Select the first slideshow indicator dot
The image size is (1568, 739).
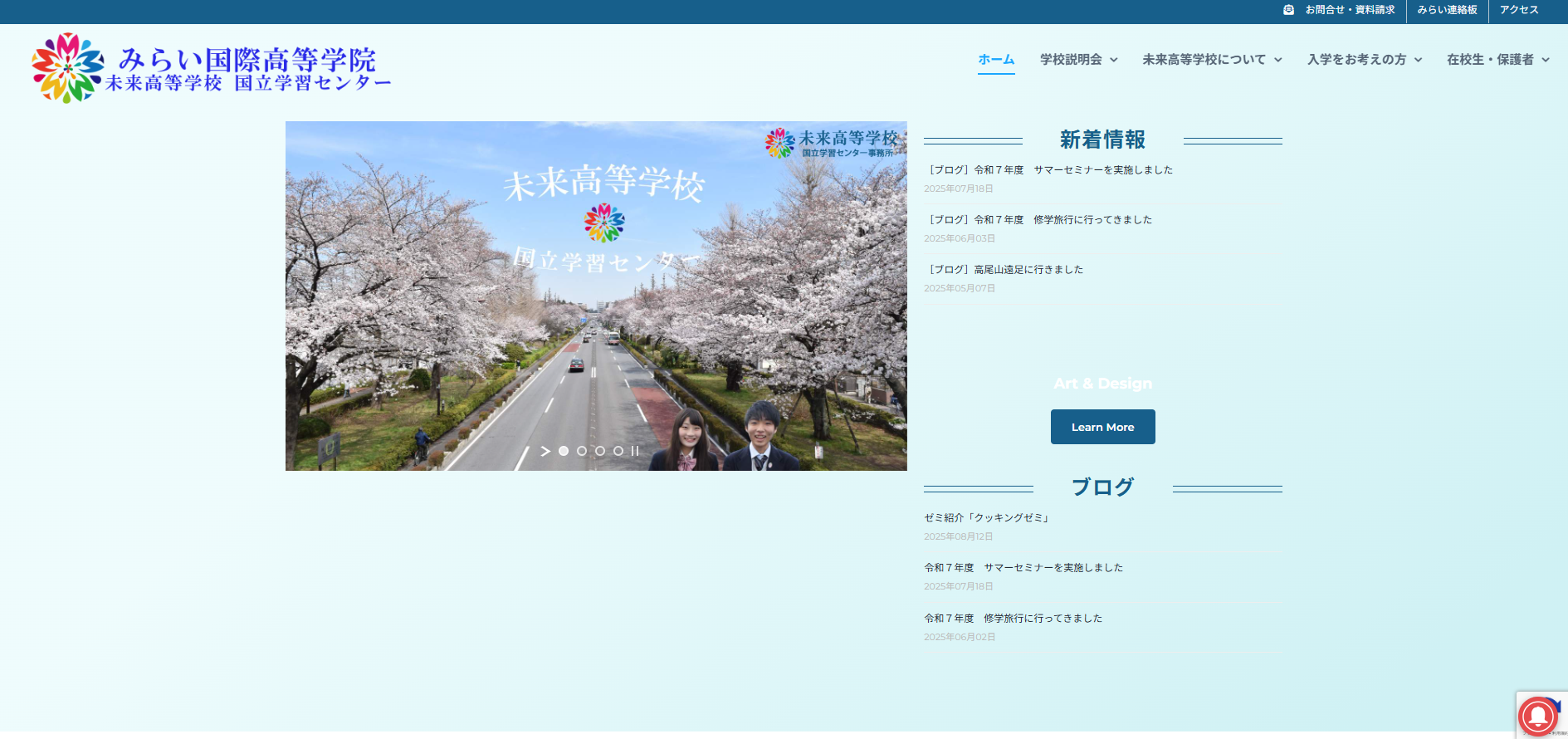click(x=564, y=451)
